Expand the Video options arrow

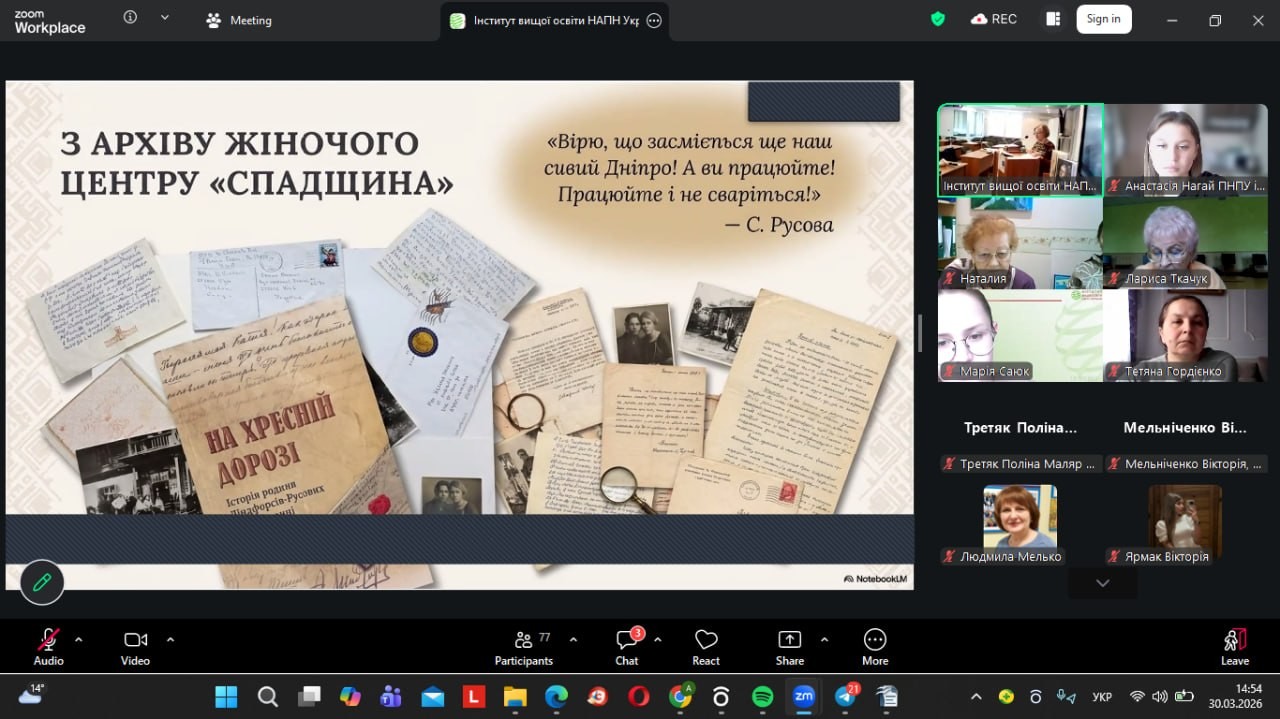click(x=170, y=639)
